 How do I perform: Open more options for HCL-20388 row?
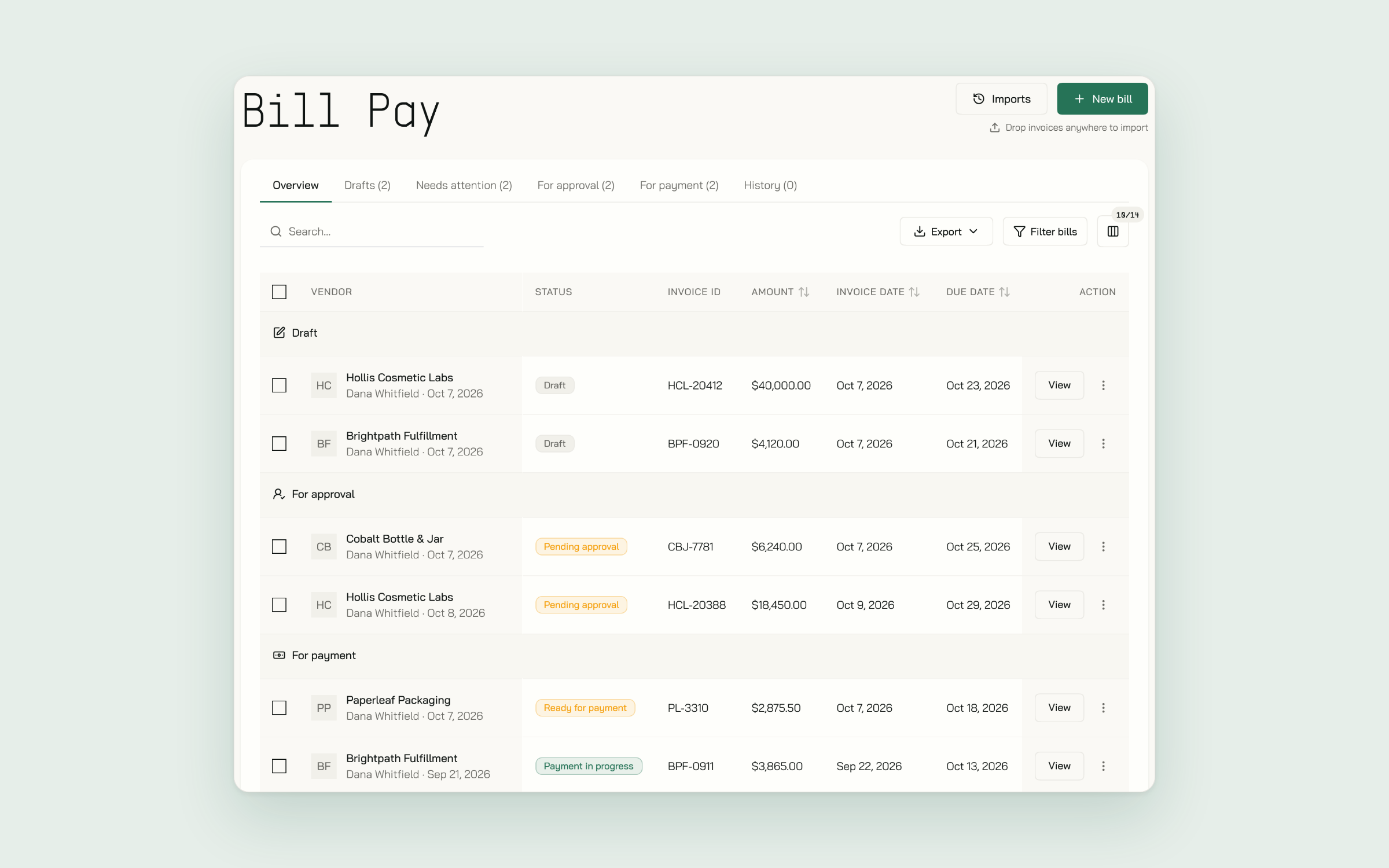(x=1103, y=605)
